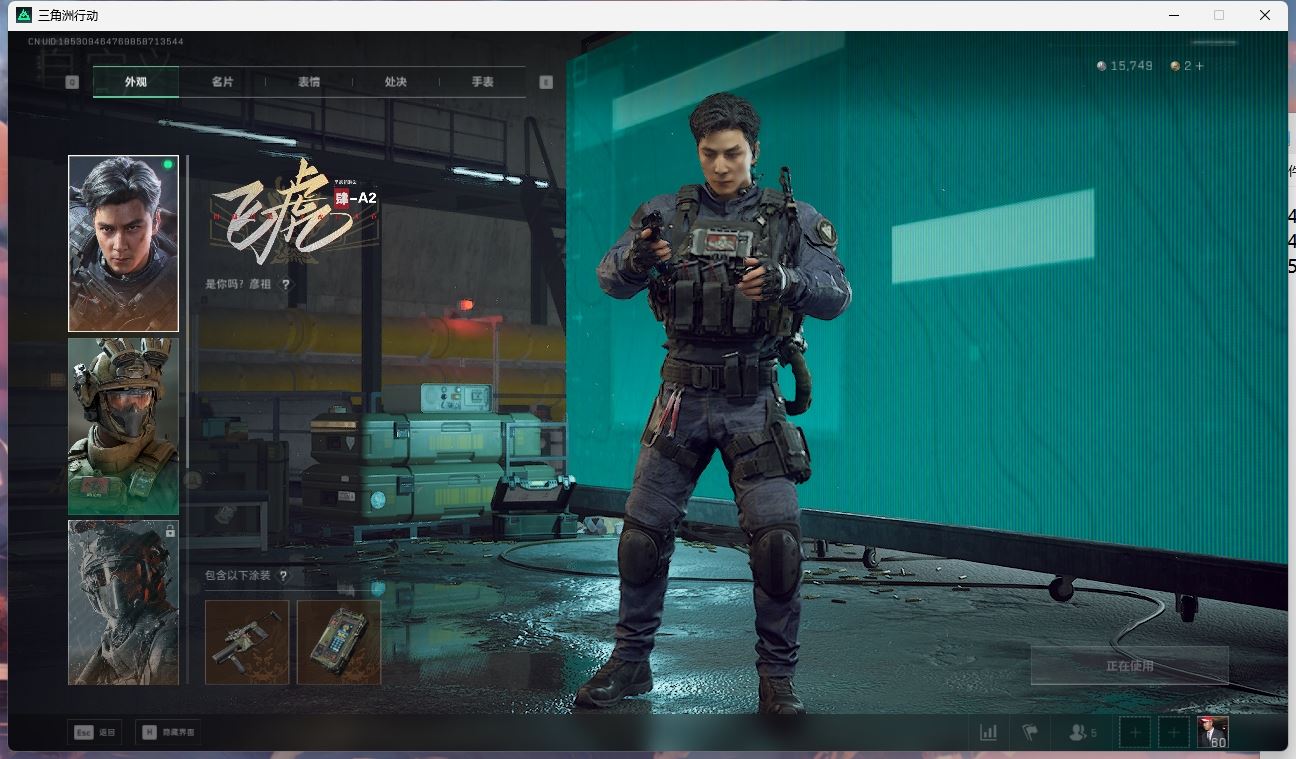Select the dark-haired operator skin thumbnail

[x=123, y=243]
